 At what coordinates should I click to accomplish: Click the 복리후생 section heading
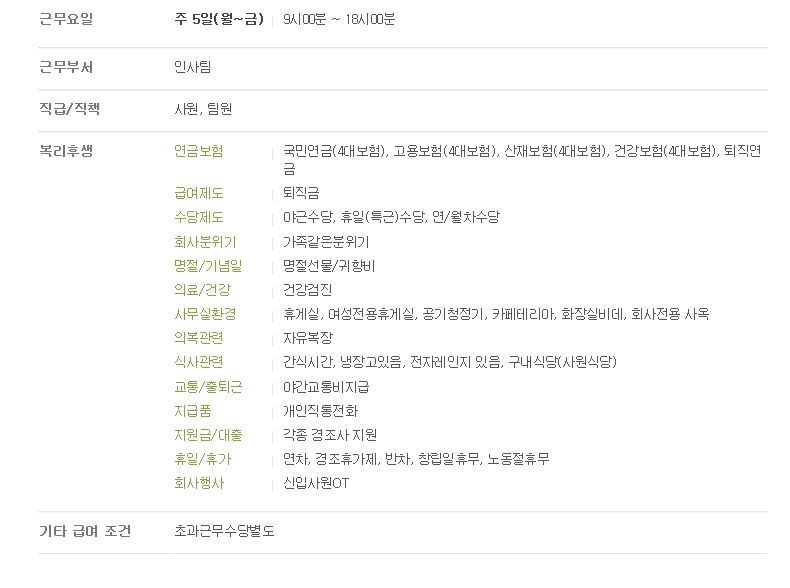66,151
